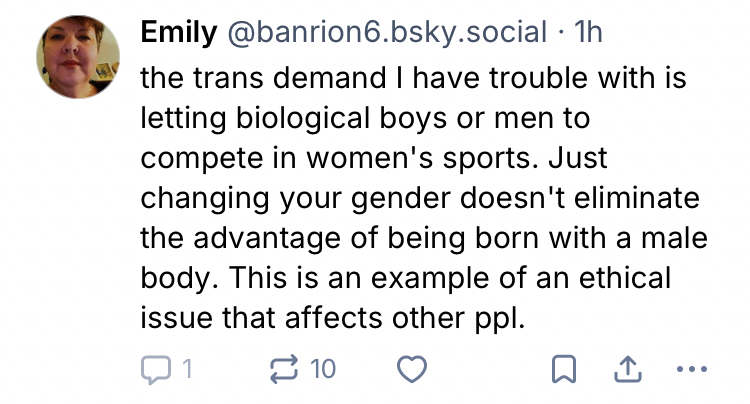Reply to Emily's post via speech bubble icon
This screenshot has height=404, width=750.
(154, 369)
